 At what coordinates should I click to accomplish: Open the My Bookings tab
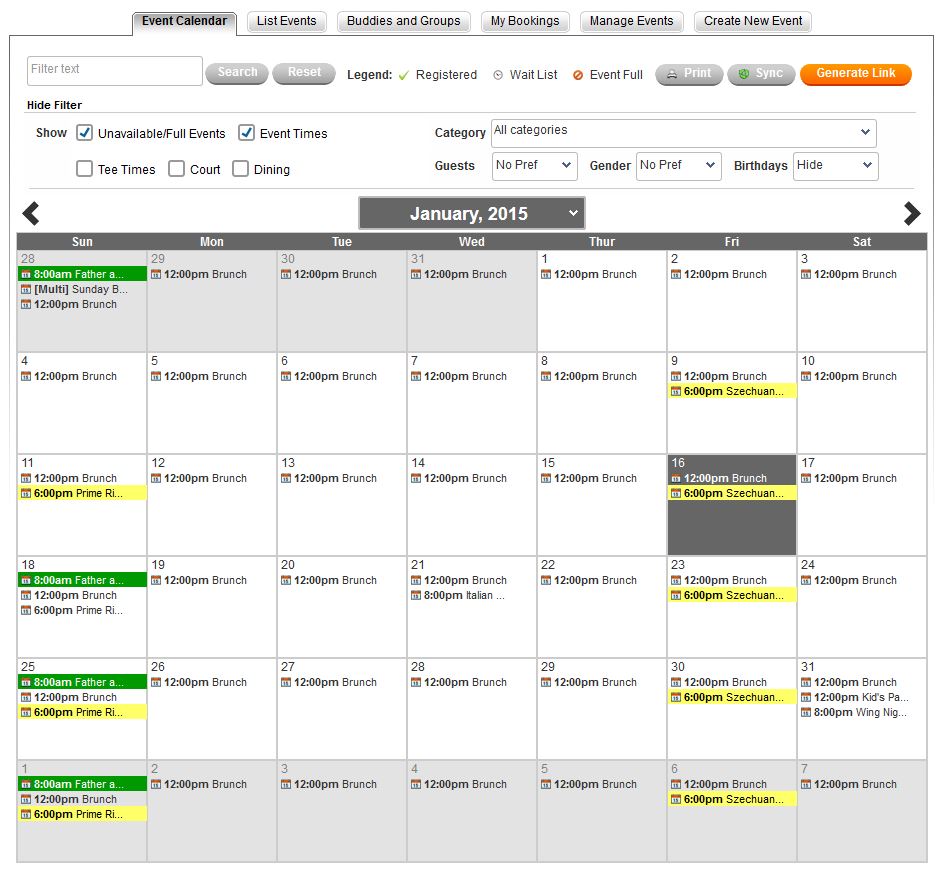point(525,21)
